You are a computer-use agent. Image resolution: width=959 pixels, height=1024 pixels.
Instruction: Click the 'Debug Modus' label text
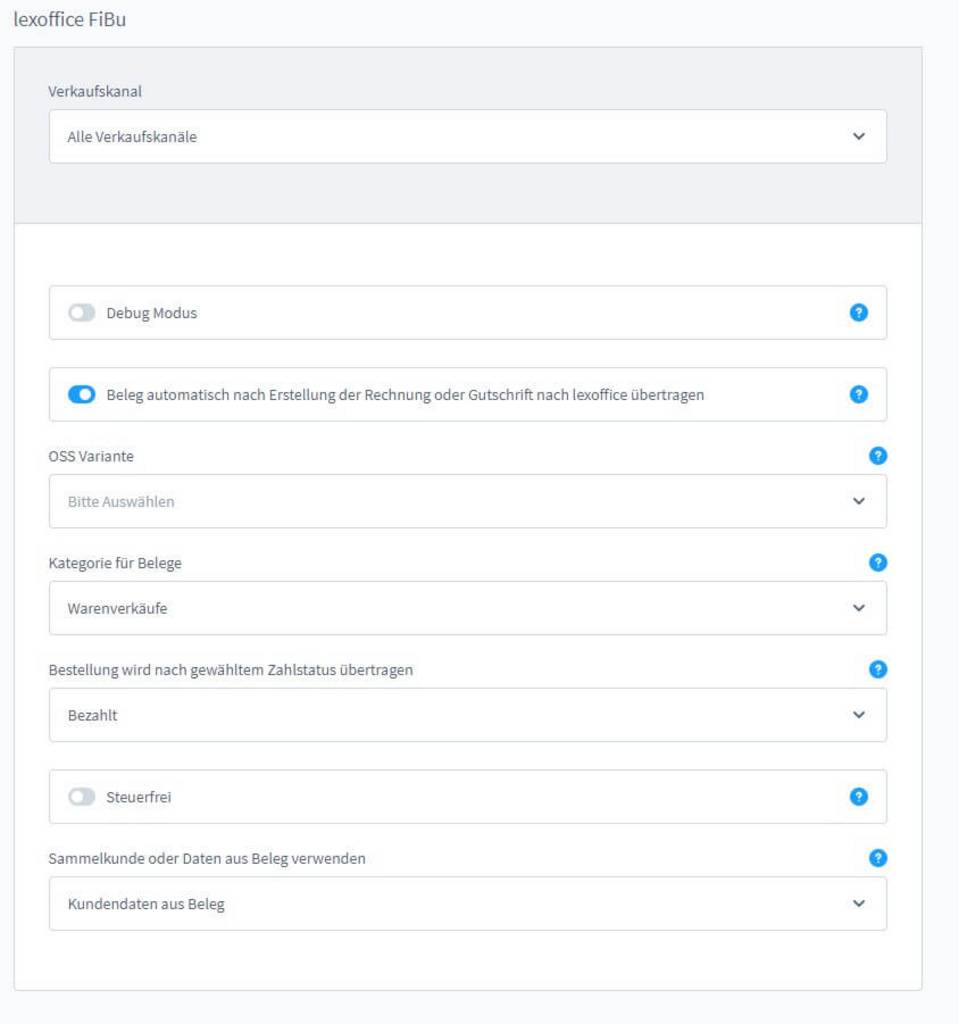[x=152, y=313]
